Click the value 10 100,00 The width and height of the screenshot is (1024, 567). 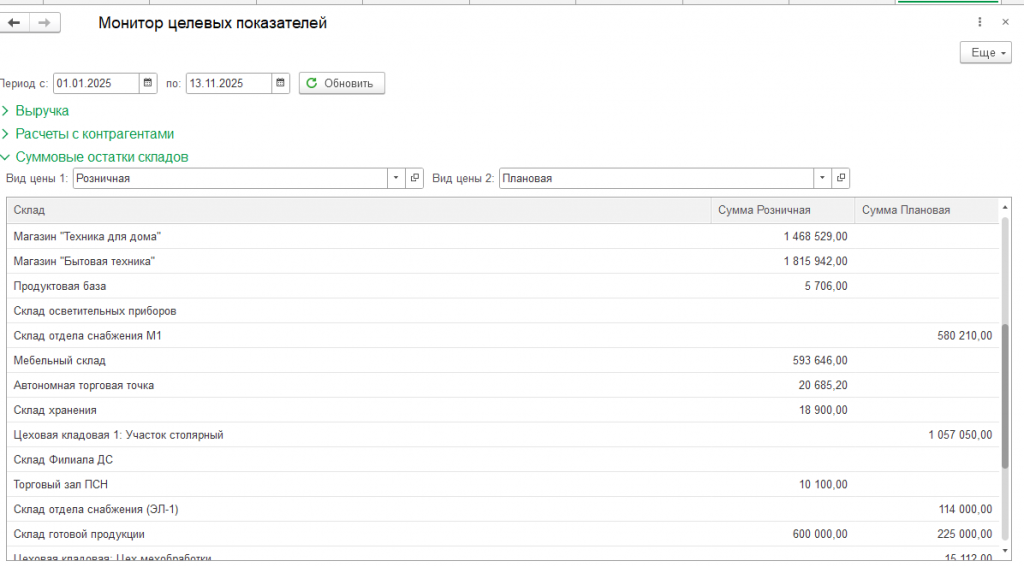[x=824, y=485]
